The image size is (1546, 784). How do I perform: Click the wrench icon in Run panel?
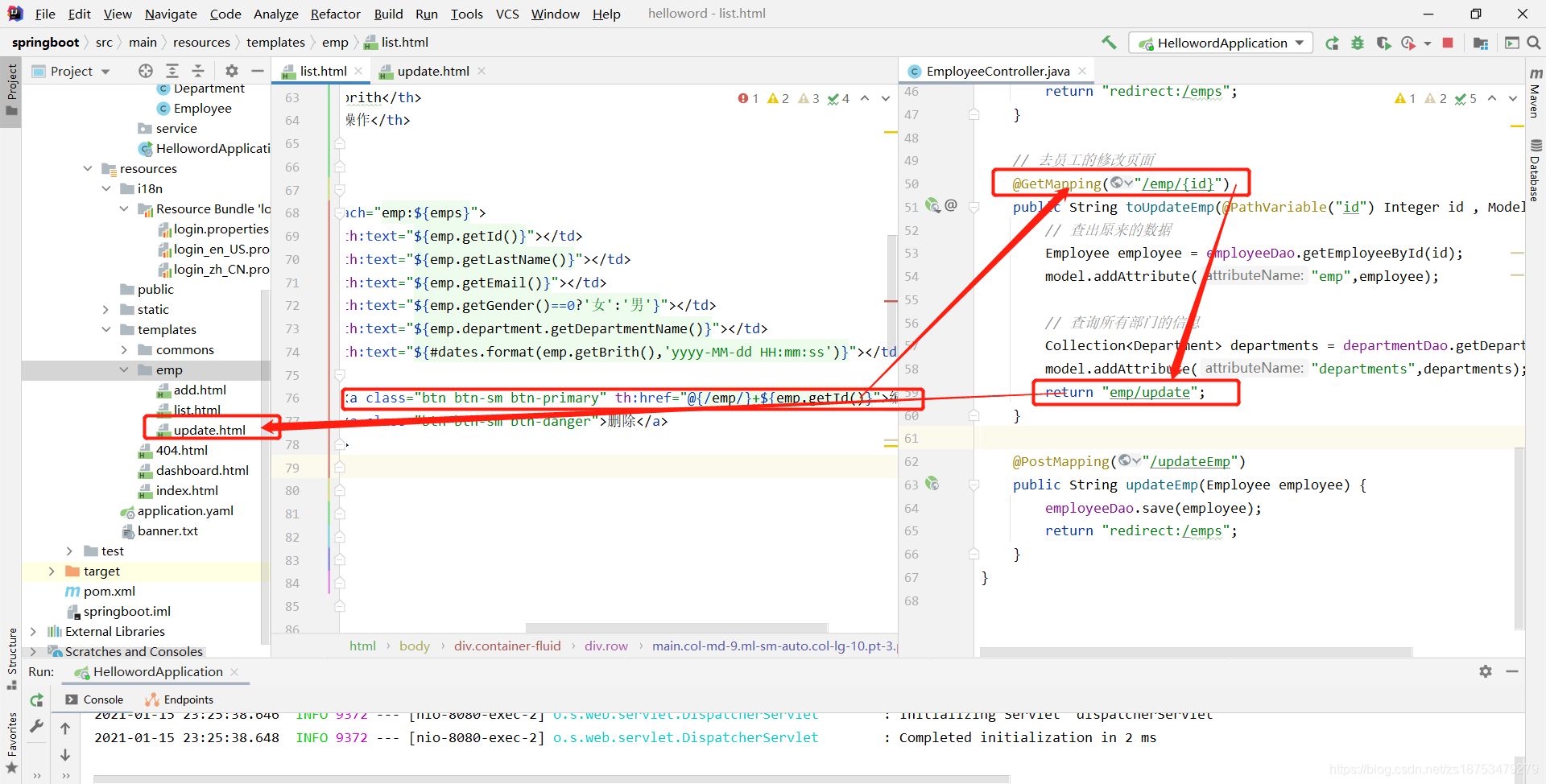pos(36,726)
